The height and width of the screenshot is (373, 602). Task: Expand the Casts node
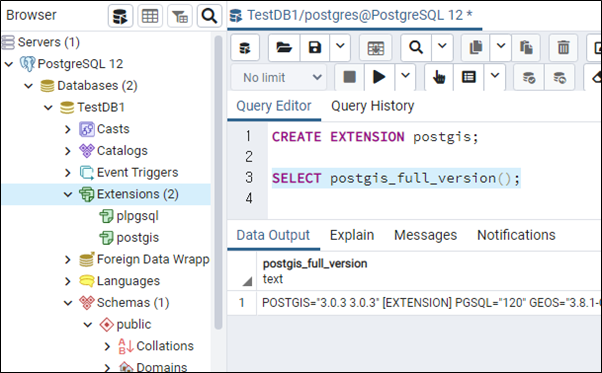point(68,129)
